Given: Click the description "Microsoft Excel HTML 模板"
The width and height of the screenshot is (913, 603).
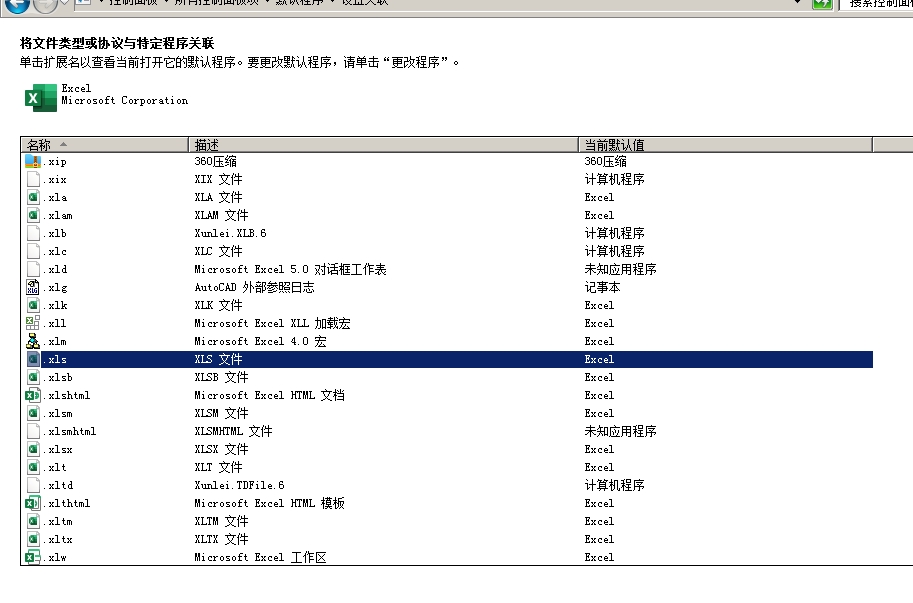Looking at the screenshot, I should pyautogui.click(x=270, y=503).
